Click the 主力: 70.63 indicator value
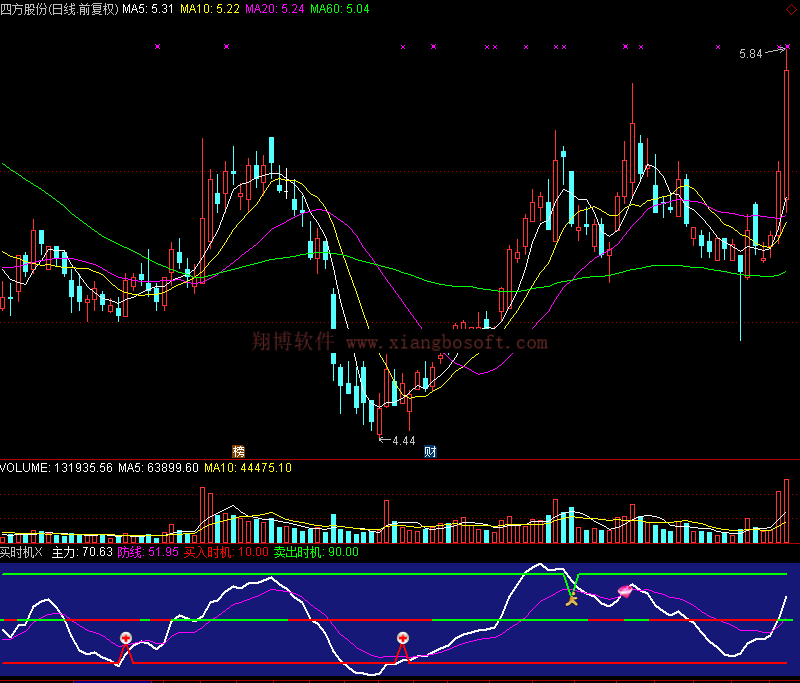The width and height of the screenshot is (800, 683). point(82,551)
